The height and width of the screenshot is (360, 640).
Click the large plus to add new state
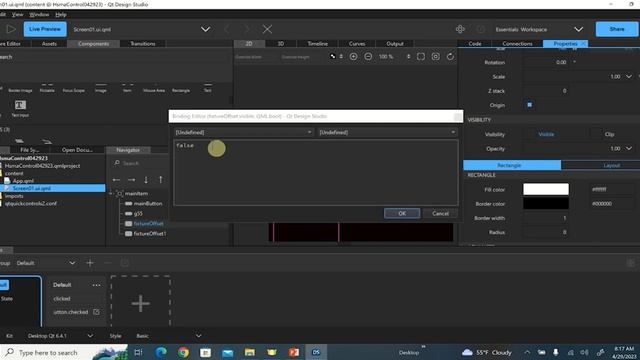tap(140, 303)
